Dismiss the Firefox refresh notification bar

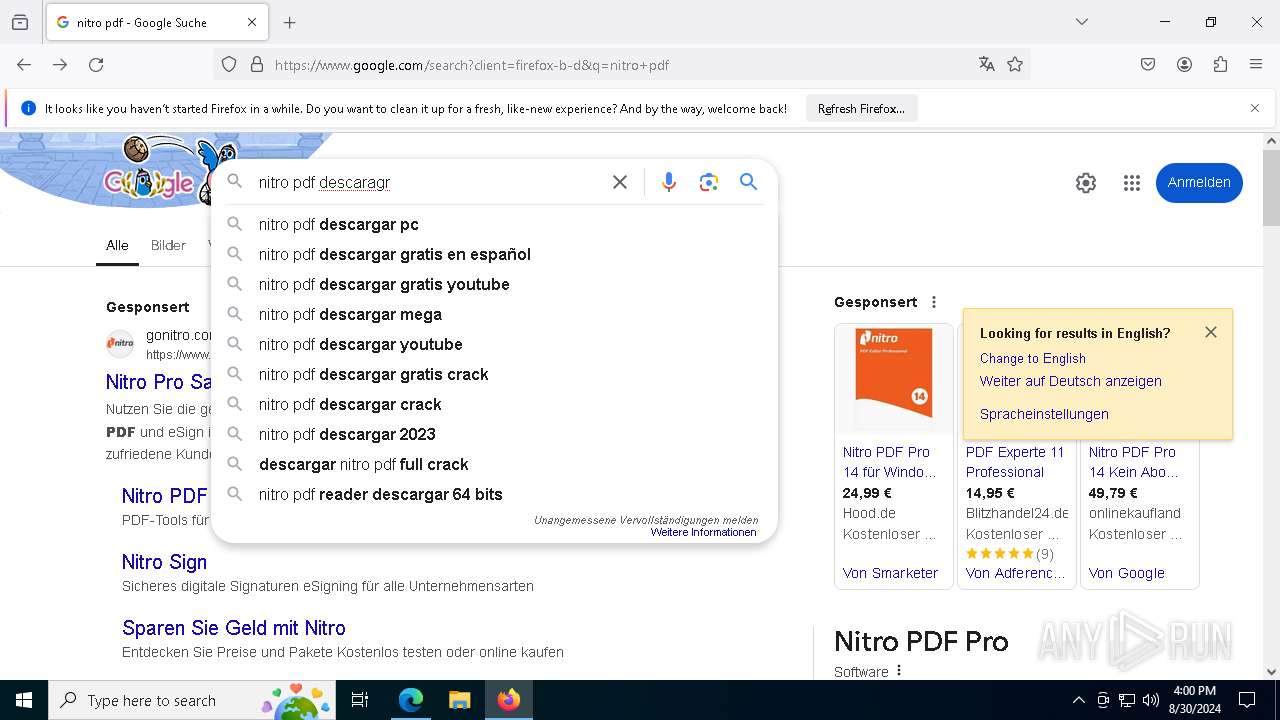[x=1255, y=108]
